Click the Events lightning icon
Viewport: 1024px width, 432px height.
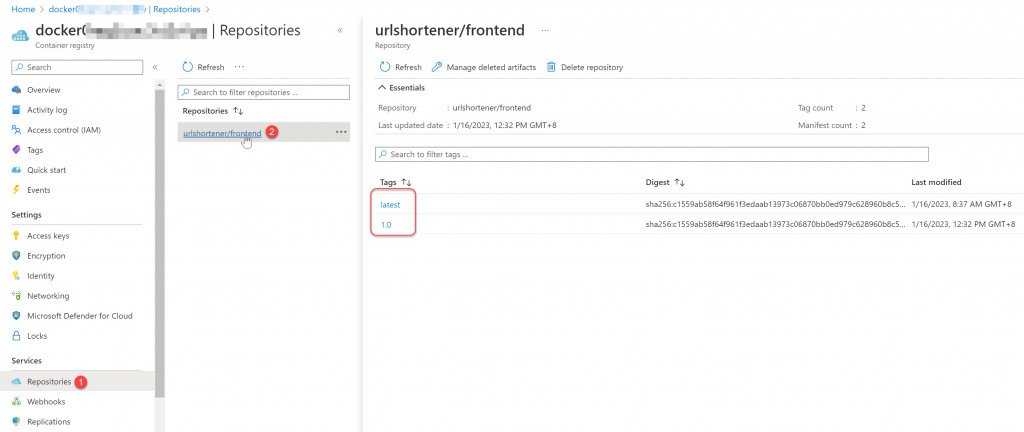(16, 190)
